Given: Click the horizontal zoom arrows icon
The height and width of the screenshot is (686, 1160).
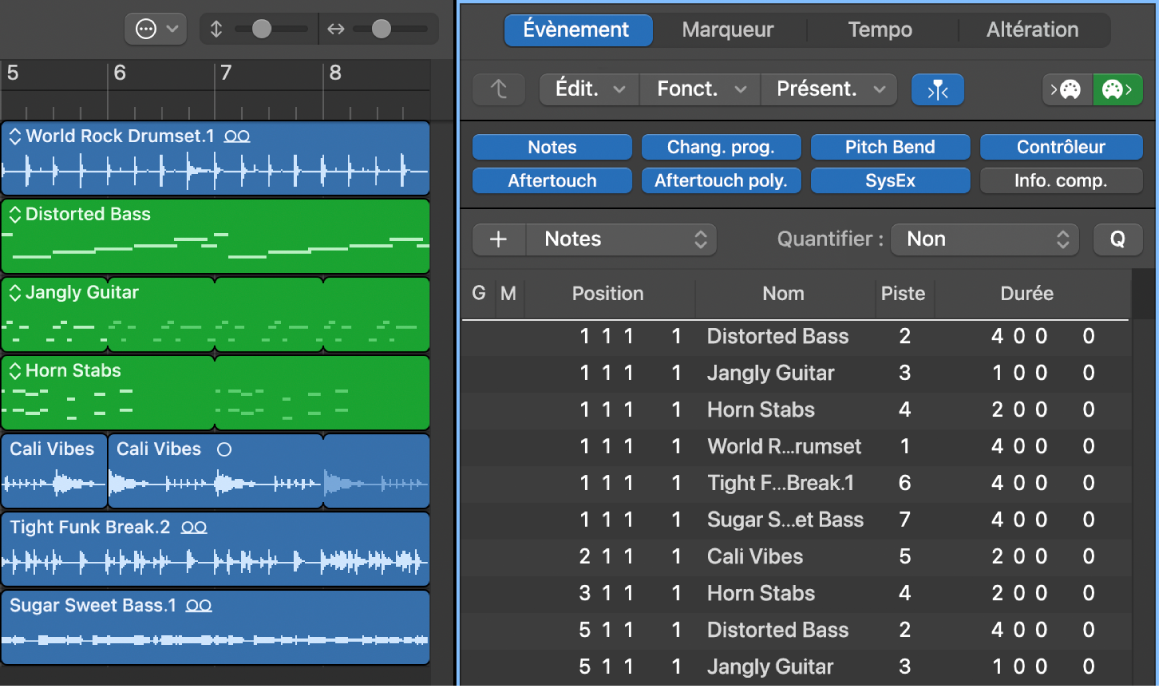Looking at the screenshot, I should (336, 29).
